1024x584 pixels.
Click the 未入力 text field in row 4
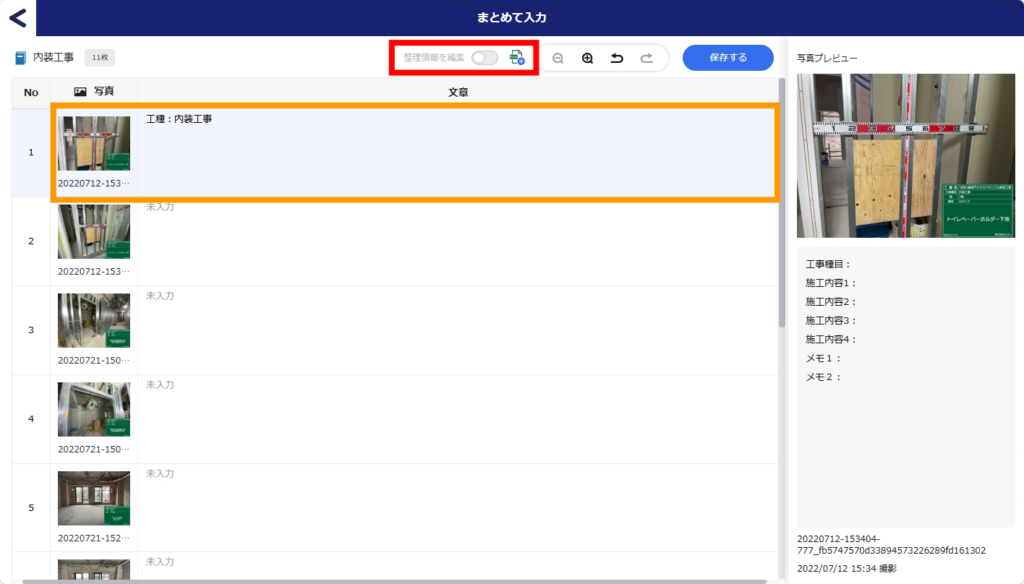[x=457, y=419]
